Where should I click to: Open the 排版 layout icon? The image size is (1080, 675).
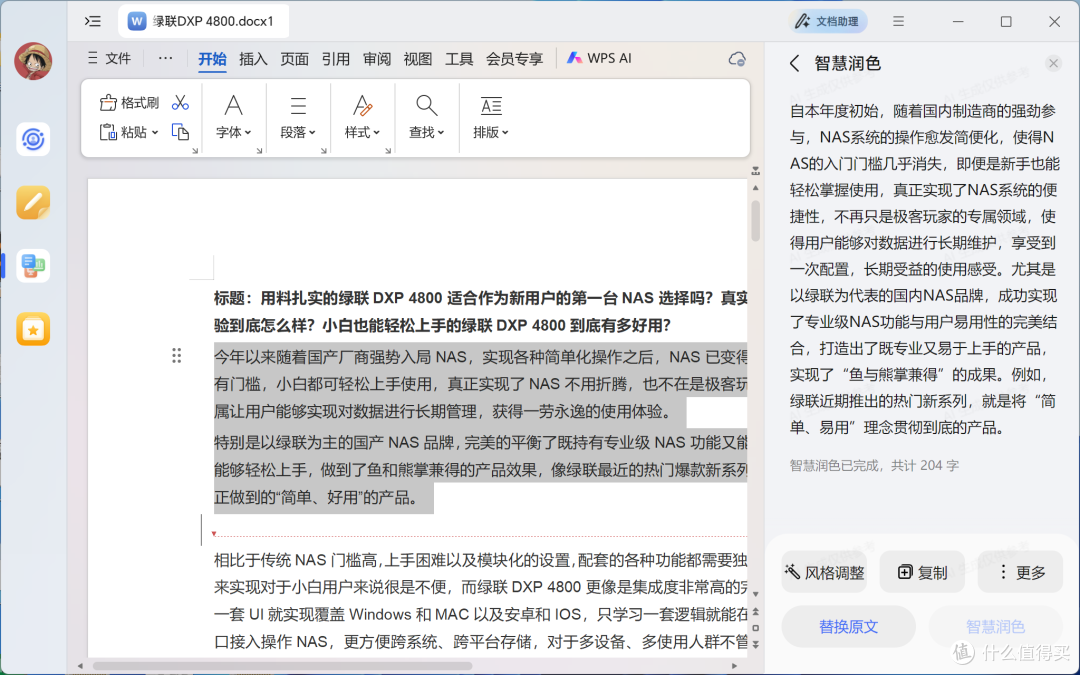[x=491, y=105]
